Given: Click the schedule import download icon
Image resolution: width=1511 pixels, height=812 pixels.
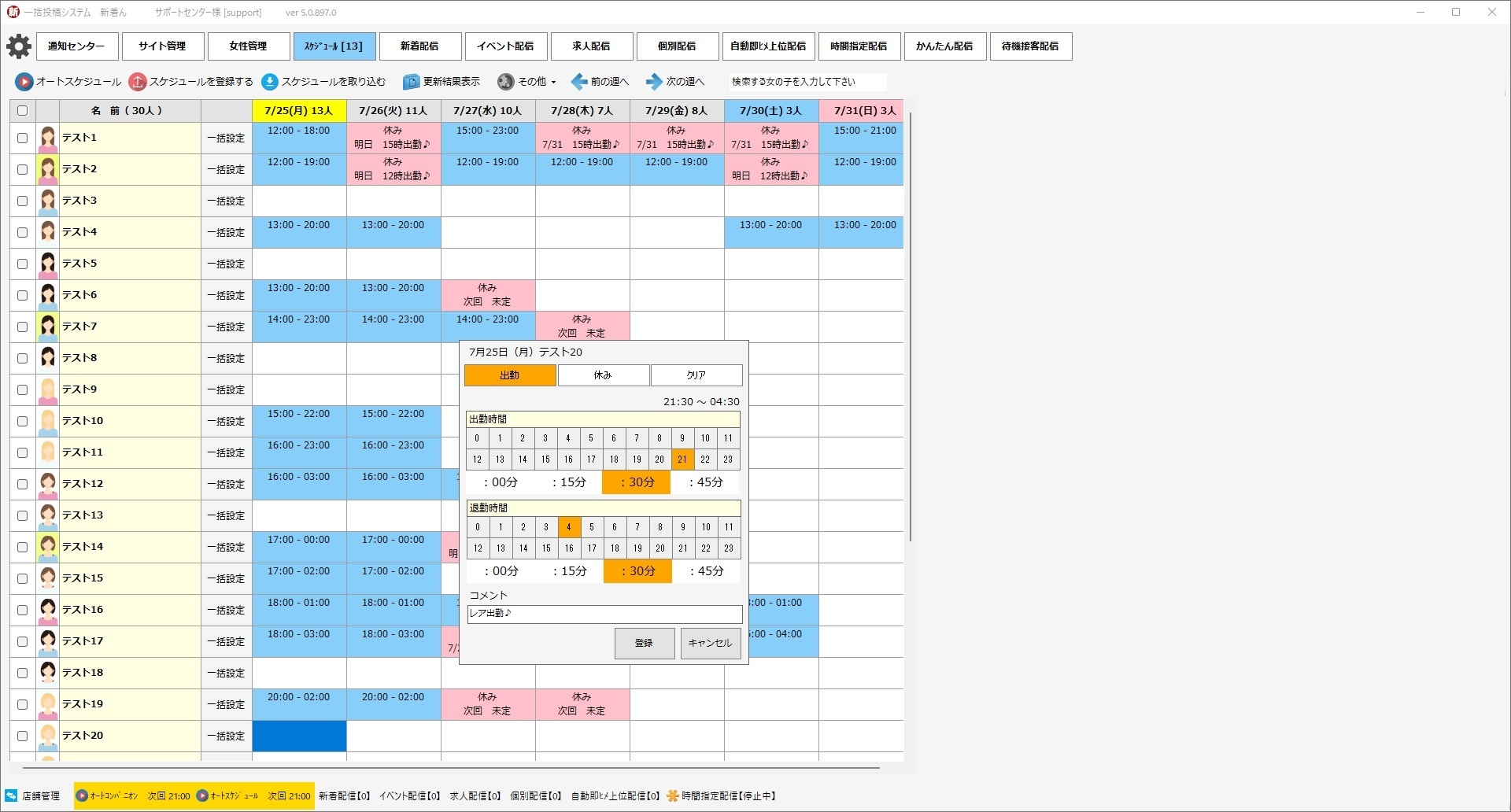Looking at the screenshot, I should [270, 82].
